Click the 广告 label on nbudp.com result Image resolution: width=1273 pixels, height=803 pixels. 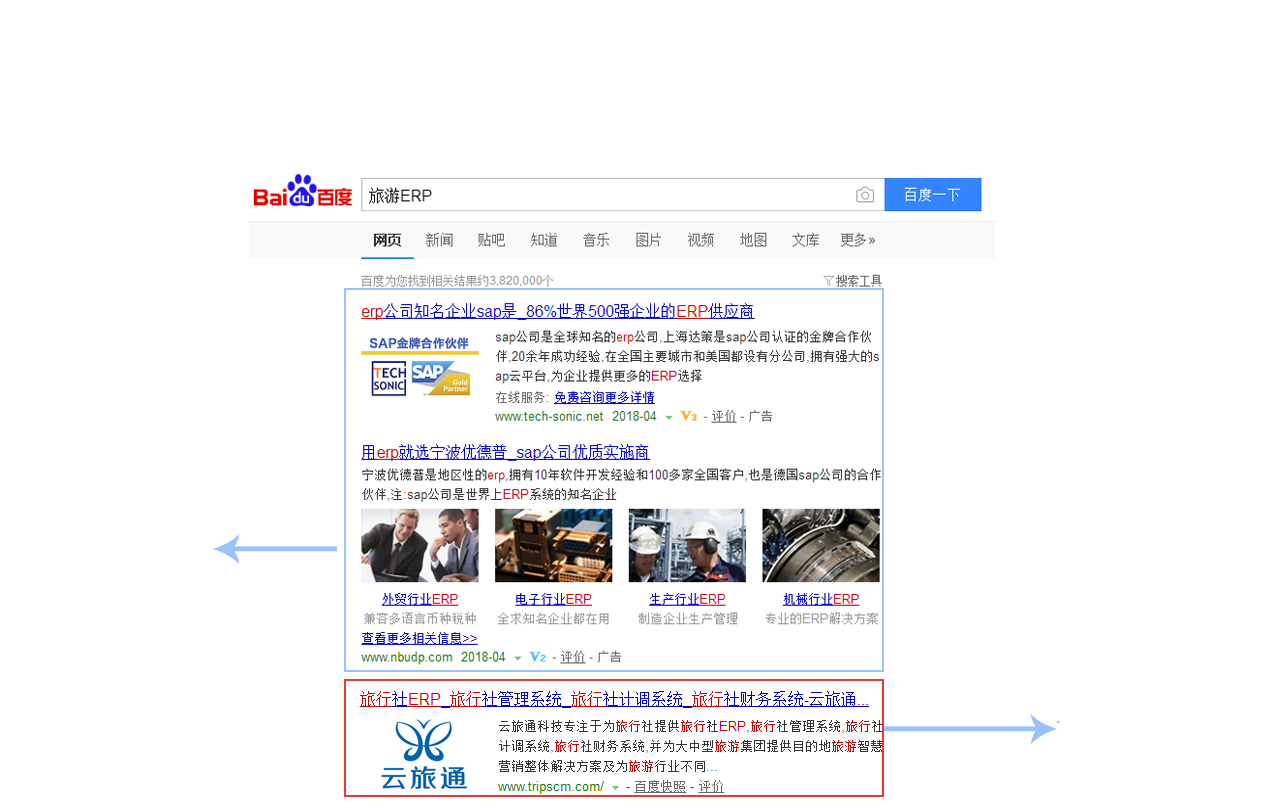610,657
